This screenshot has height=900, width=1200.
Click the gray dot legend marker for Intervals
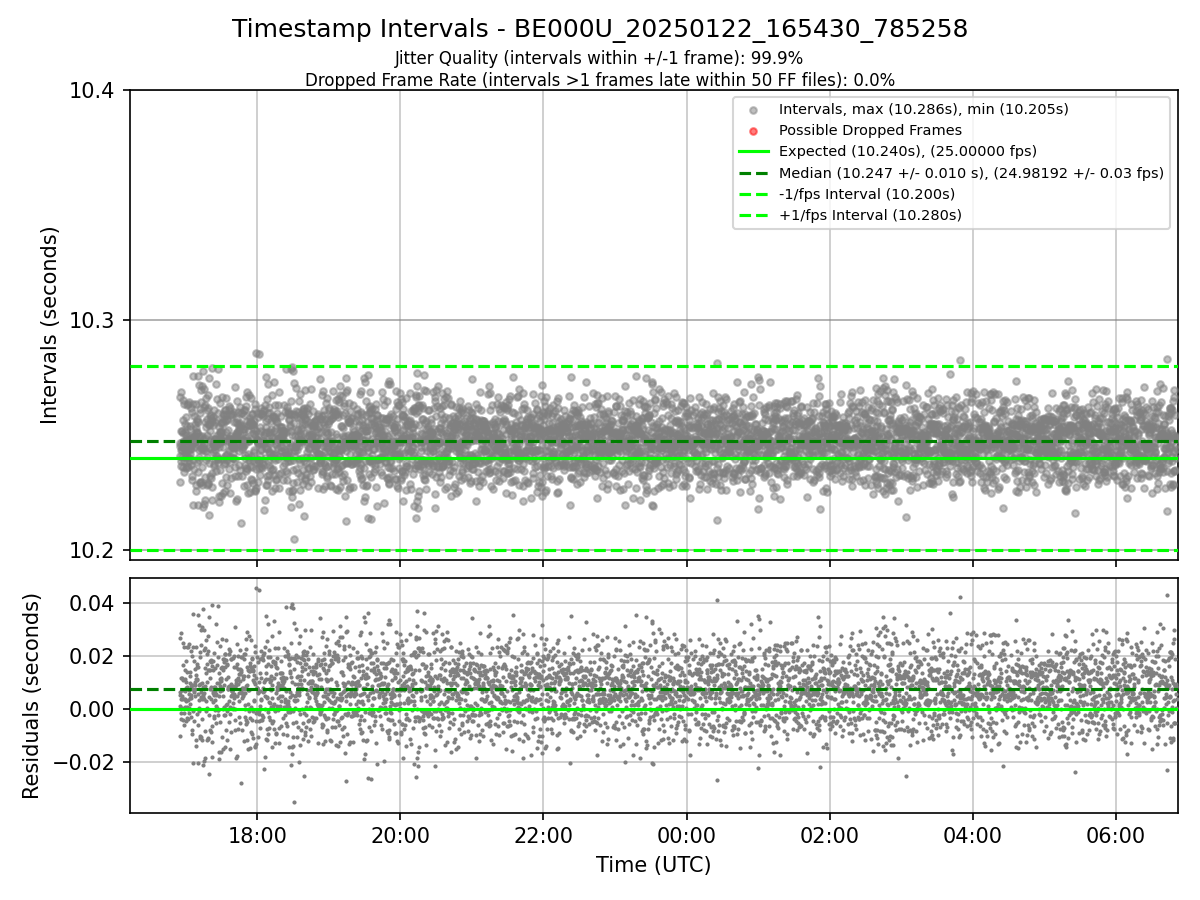coord(754,110)
